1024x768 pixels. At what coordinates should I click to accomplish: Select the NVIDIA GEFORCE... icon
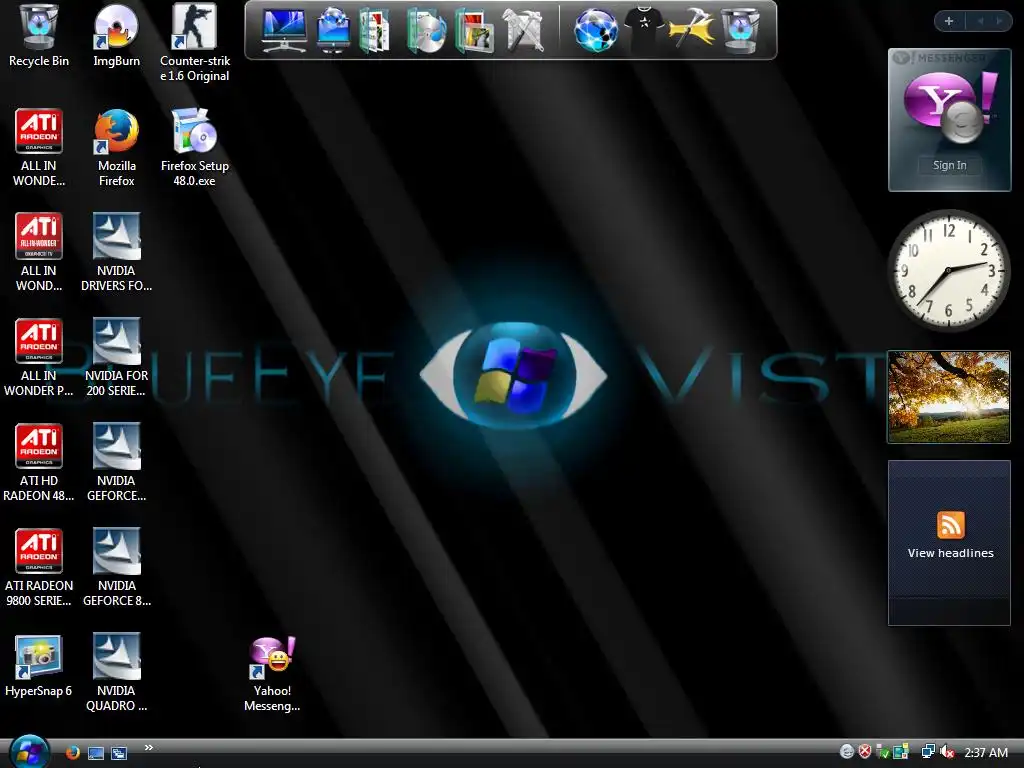point(116,463)
